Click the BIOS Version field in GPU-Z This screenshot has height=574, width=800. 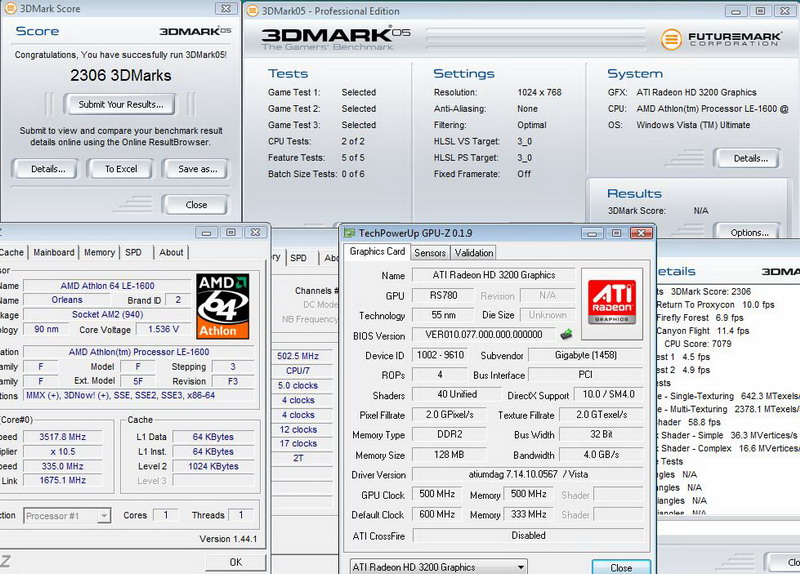tap(484, 335)
